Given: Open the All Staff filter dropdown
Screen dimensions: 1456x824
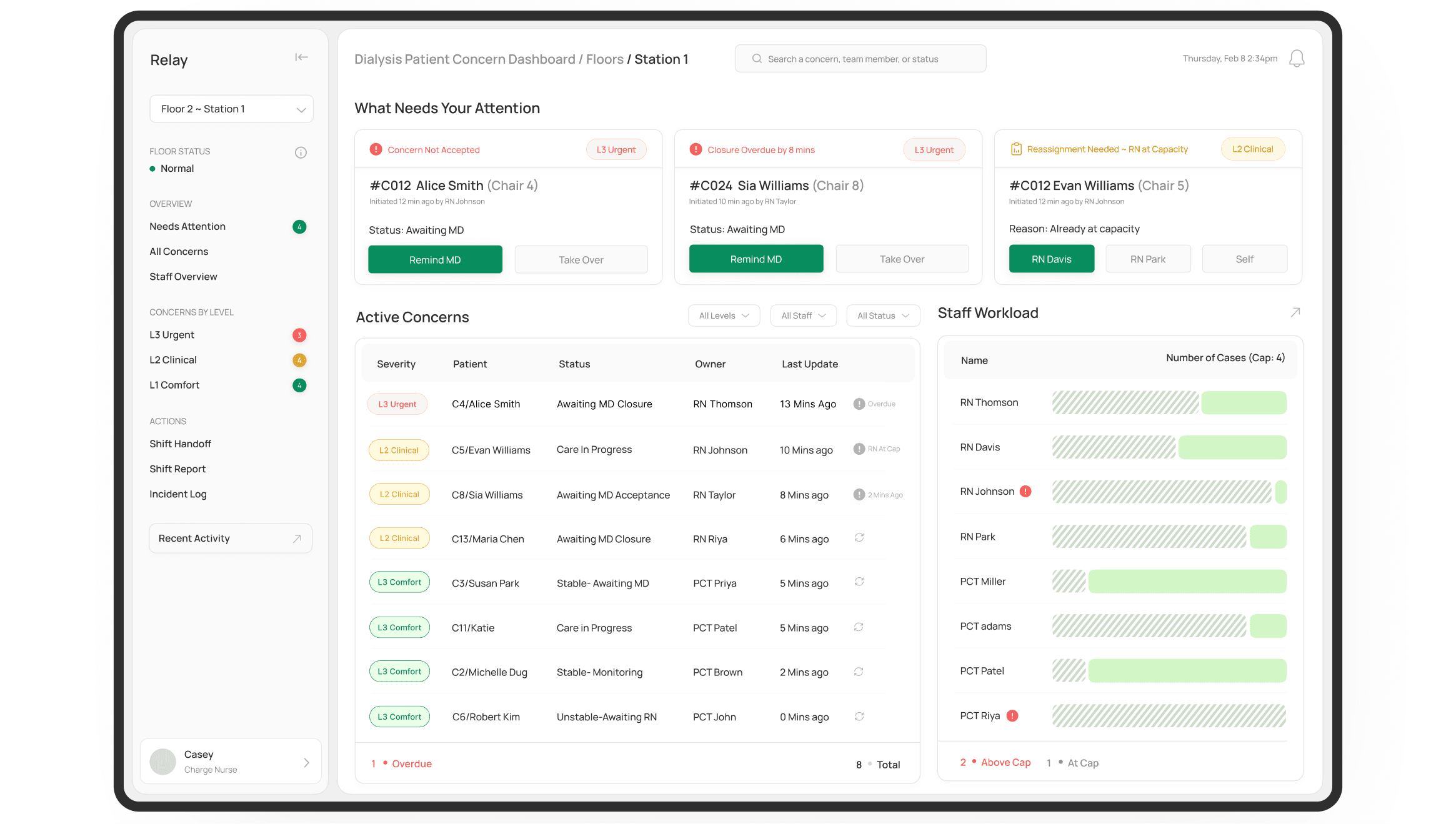Looking at the screenshot, I should click(x=803, y=315).
